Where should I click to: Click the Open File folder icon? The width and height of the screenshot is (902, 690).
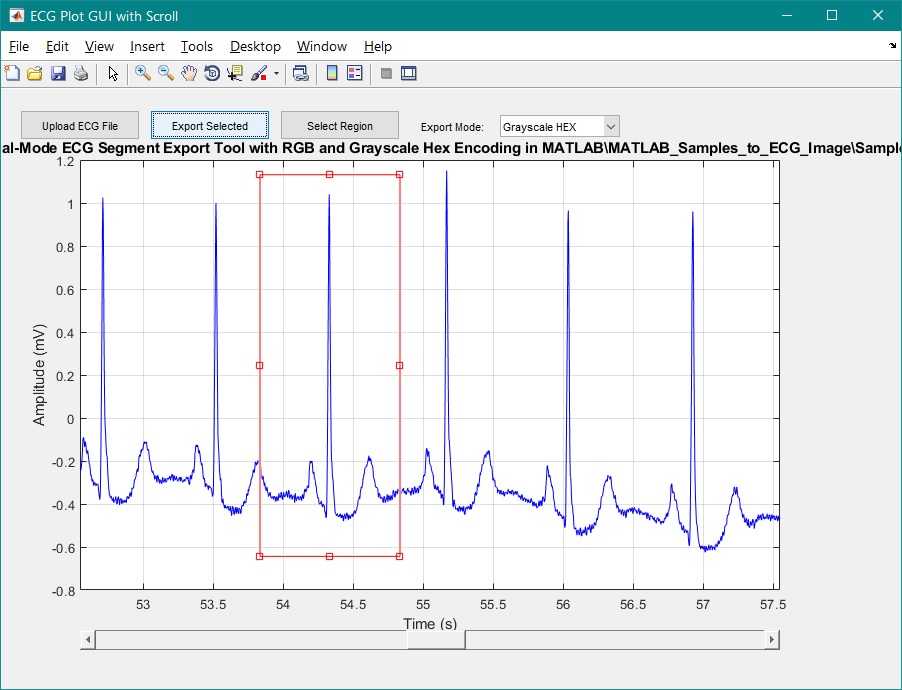35,73
